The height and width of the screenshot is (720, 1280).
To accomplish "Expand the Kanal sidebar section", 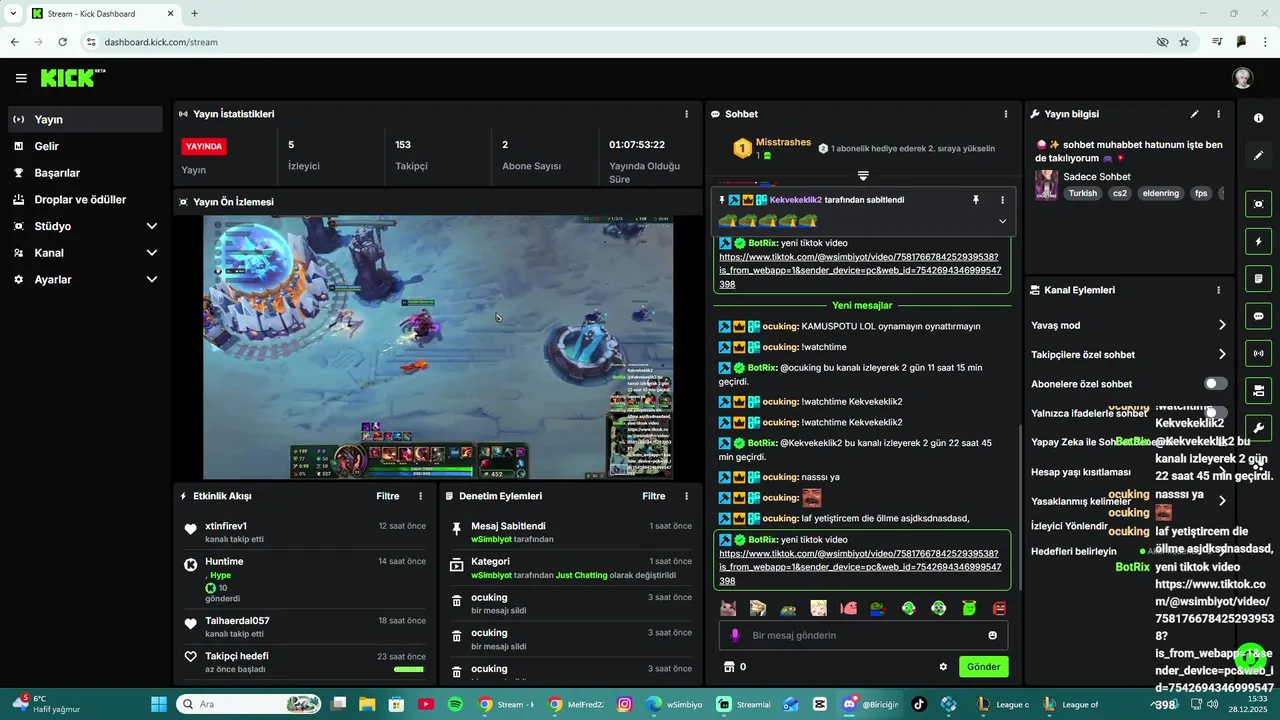I will click(x=152, y=253).
